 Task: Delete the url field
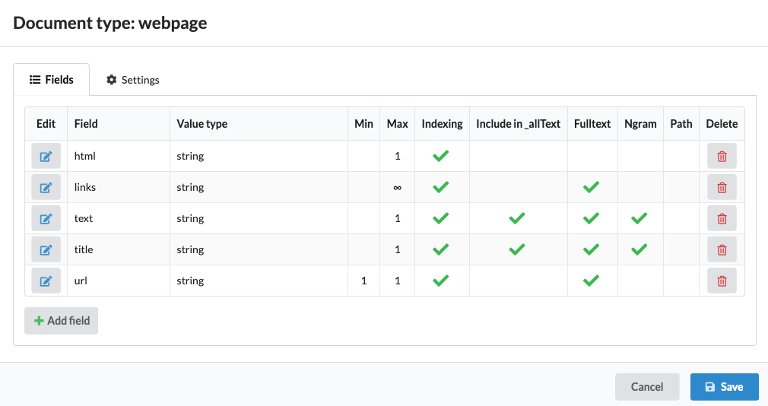pos(722,281)
